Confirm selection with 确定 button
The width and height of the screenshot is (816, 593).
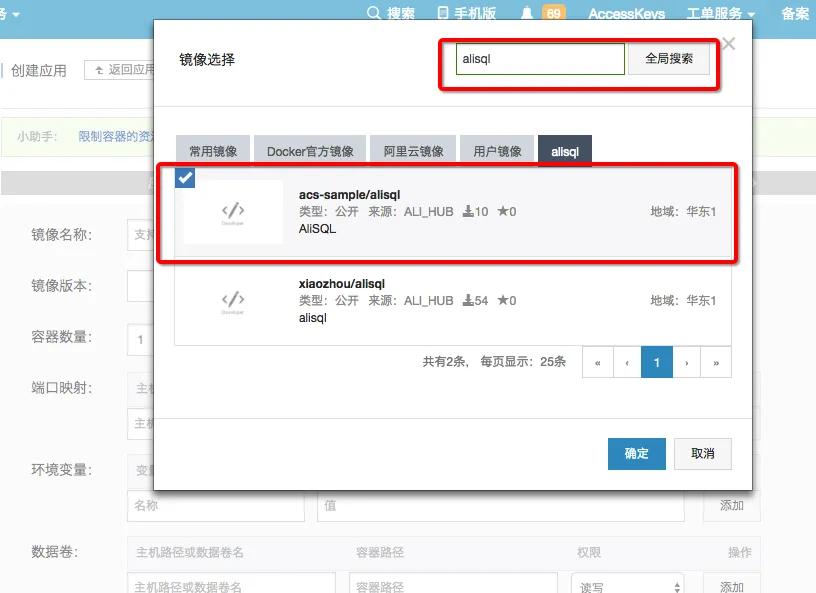tap(636, 453)
